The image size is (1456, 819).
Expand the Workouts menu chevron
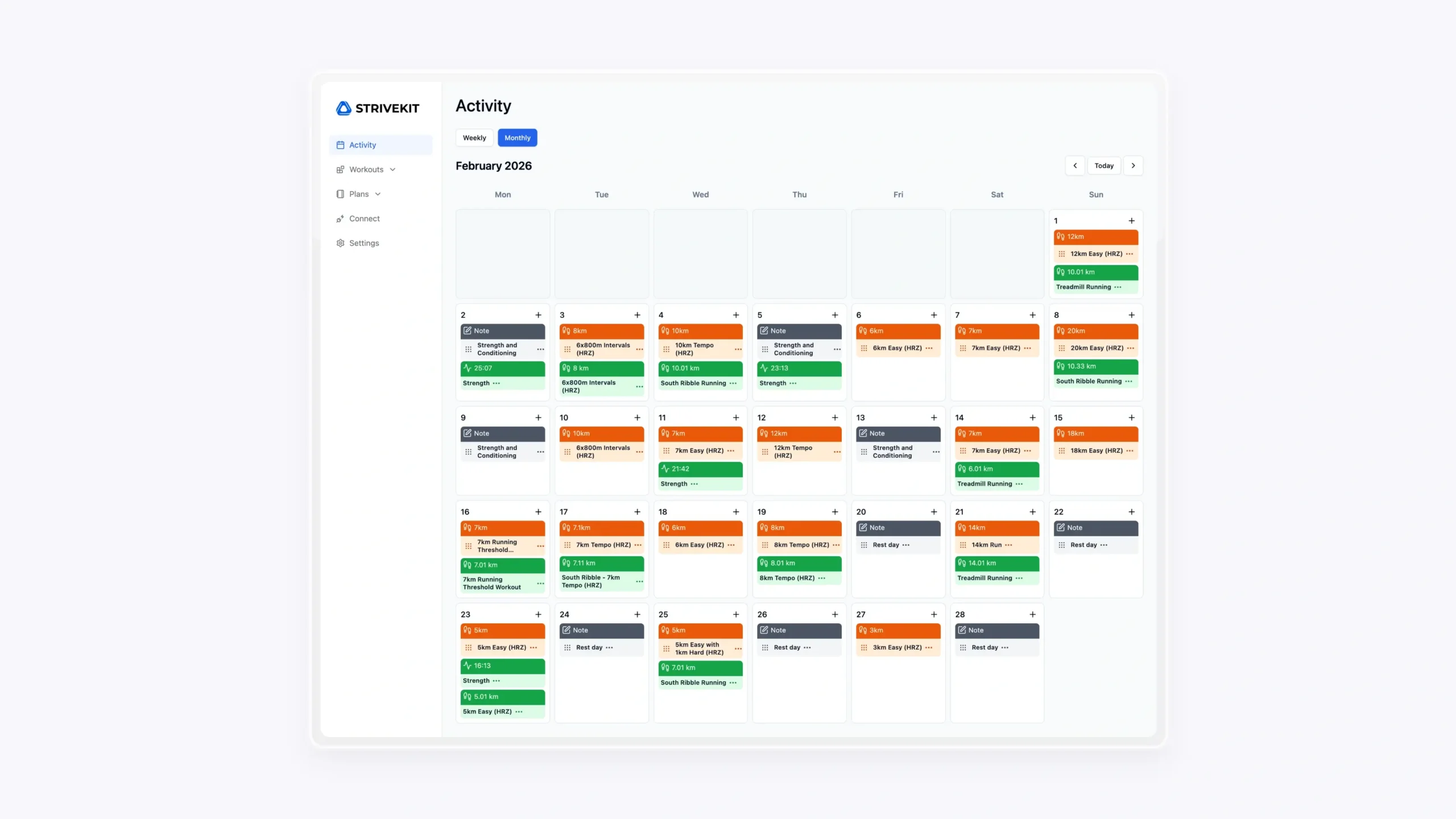pos(392,169)
